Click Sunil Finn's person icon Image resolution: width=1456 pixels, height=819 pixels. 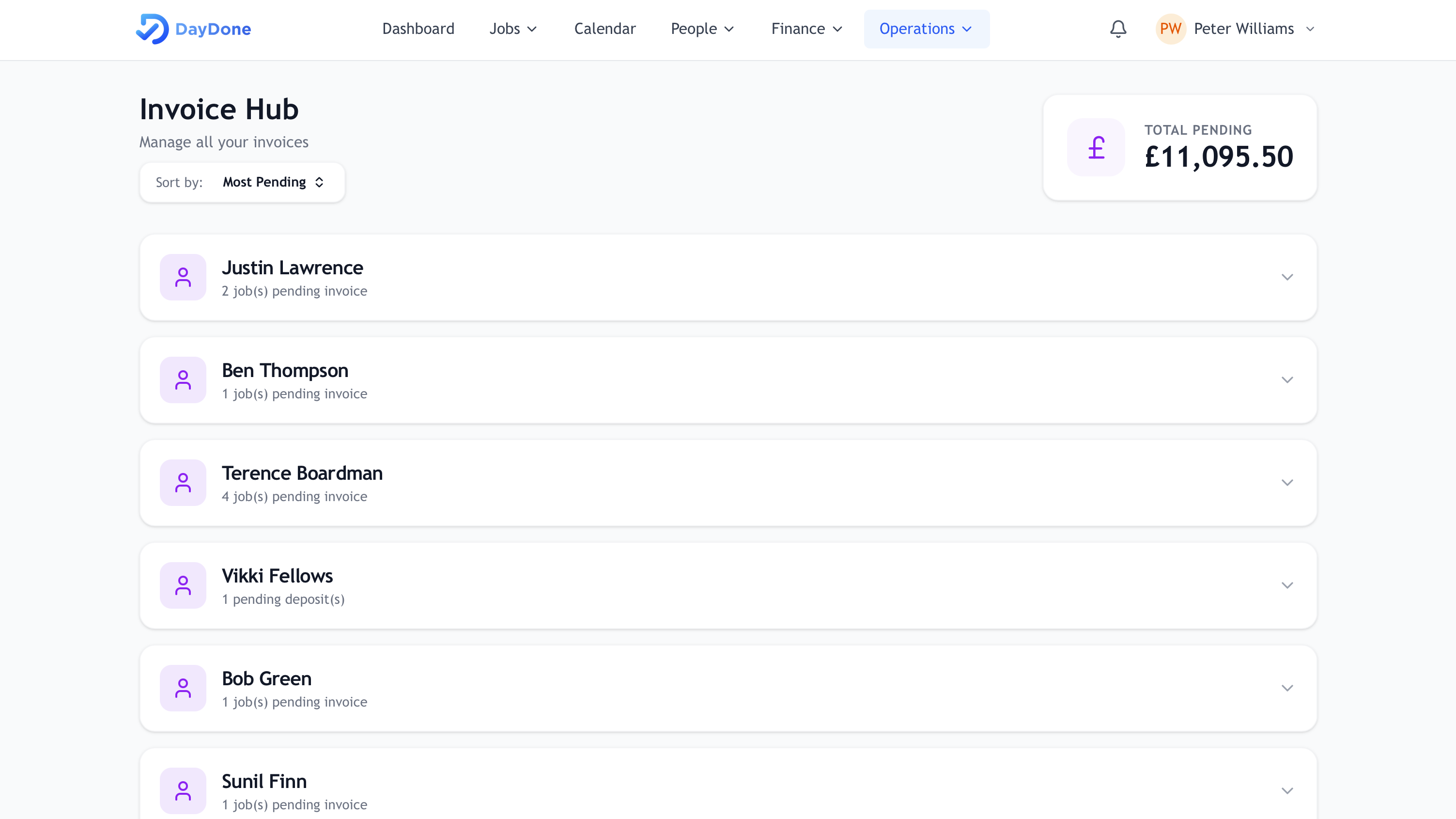tap(183, 791)
